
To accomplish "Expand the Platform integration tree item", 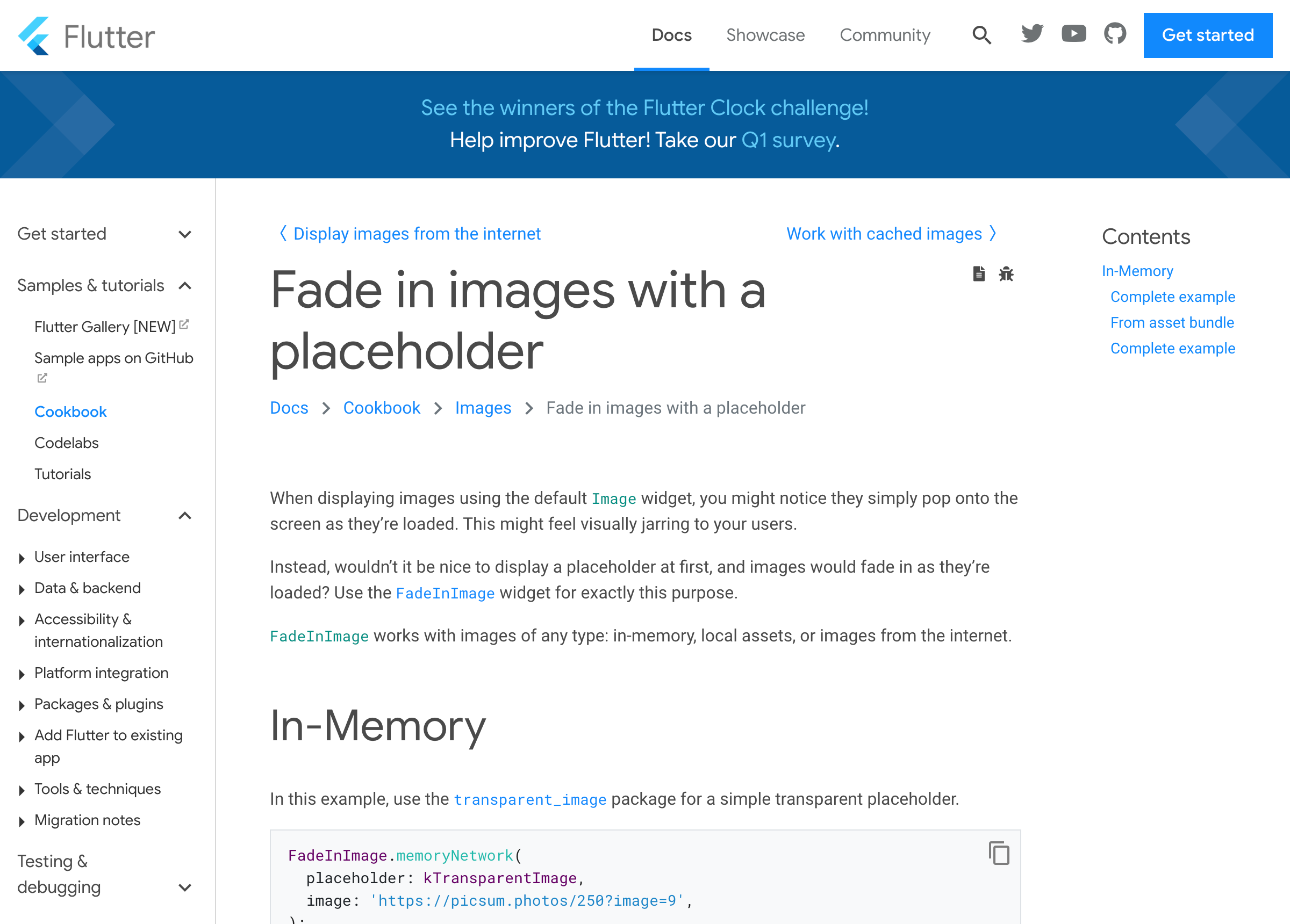I will tap(21, 674).
